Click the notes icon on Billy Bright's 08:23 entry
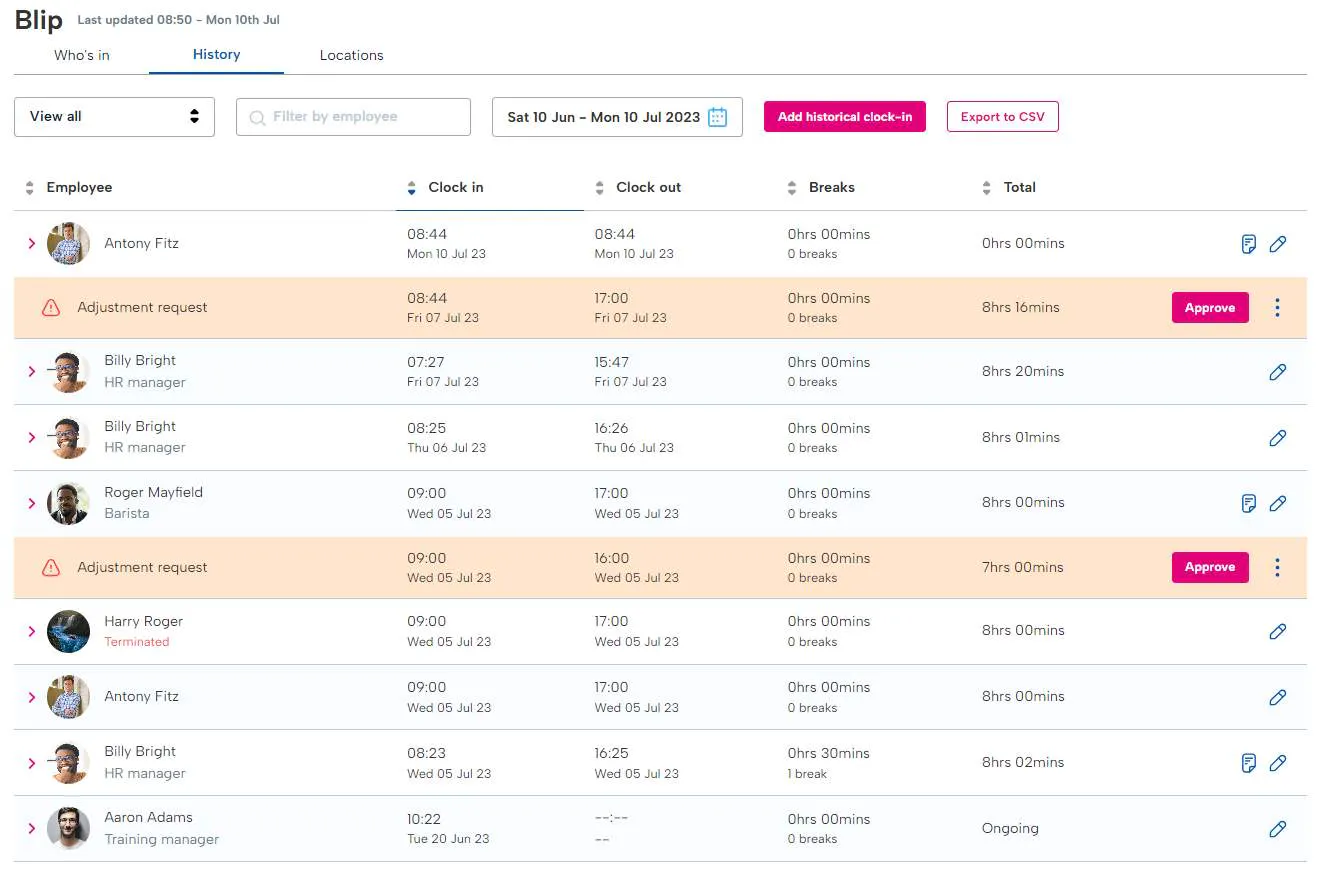Viewport: 1318px width, 871px height. [x=1248, y=763]
